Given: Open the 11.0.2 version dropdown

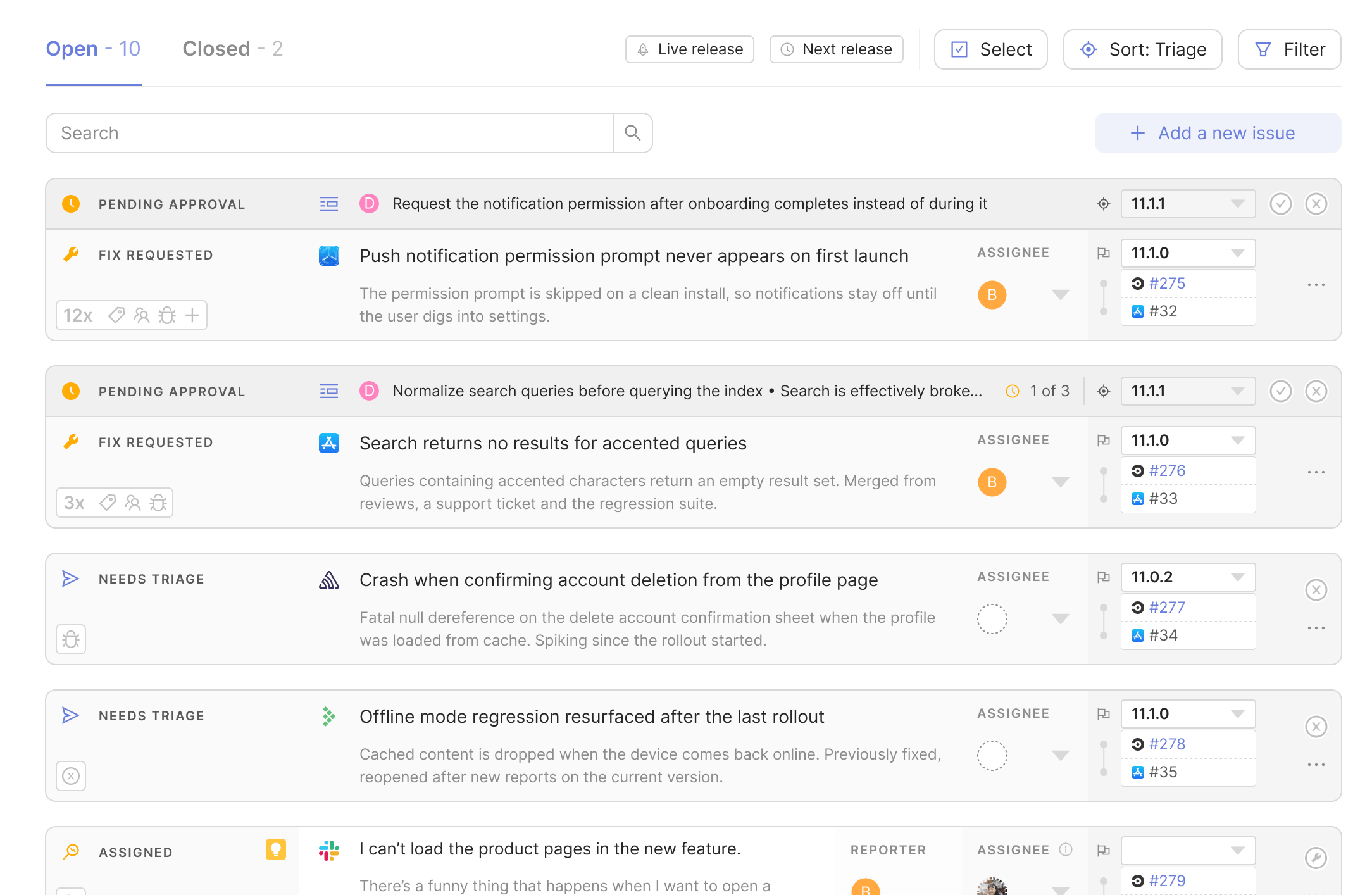Looking at the screenshot, I should pos(1188,577).
